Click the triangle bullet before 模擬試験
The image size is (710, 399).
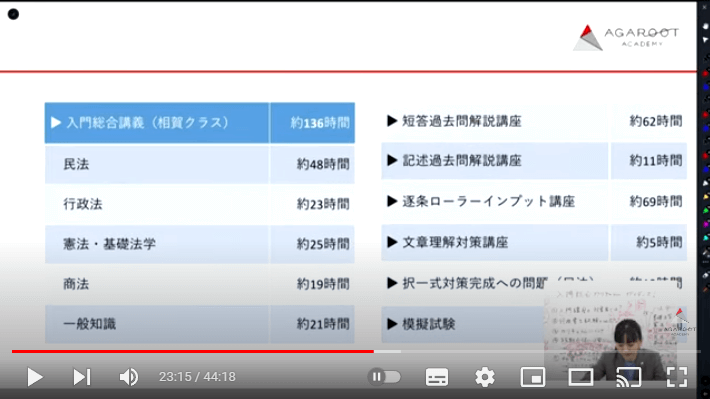click(392, 324)
